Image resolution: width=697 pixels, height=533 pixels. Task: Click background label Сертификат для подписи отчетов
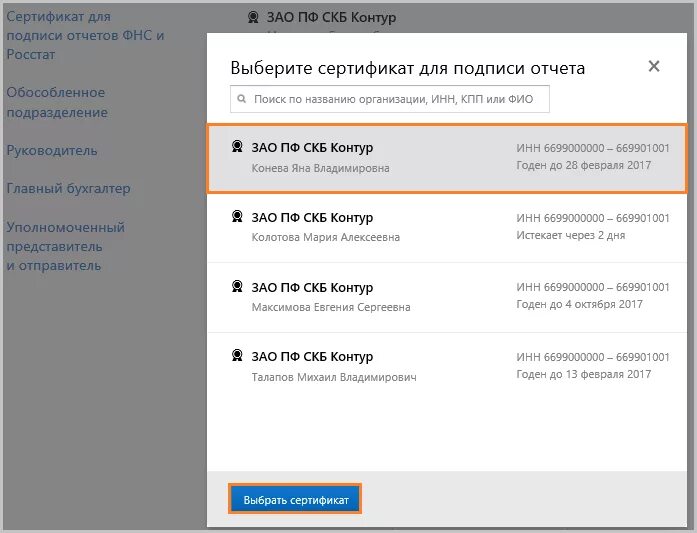tap(85, 36)
